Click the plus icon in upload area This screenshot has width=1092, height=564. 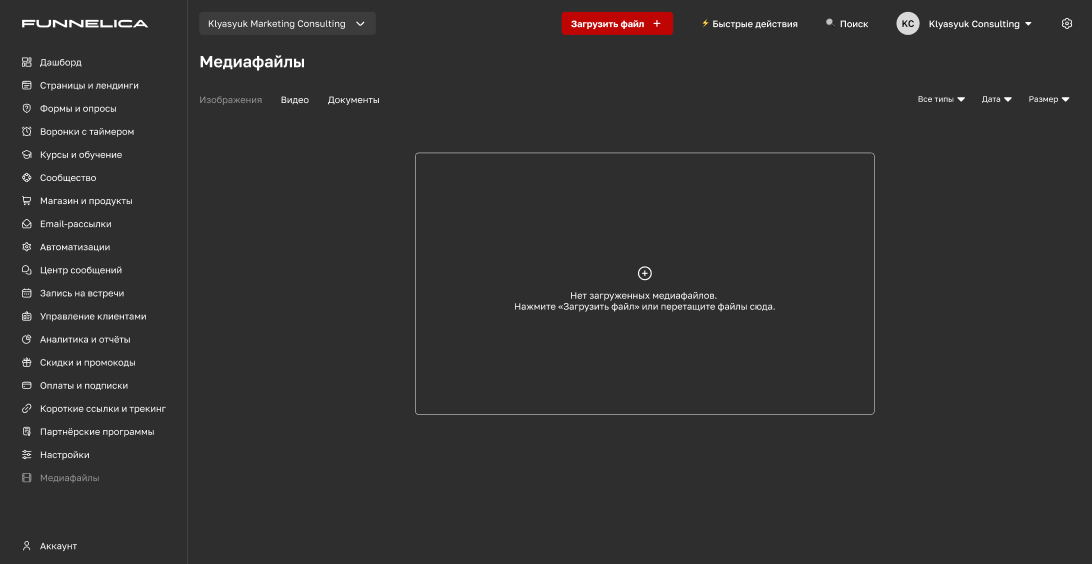pos(645,273)
